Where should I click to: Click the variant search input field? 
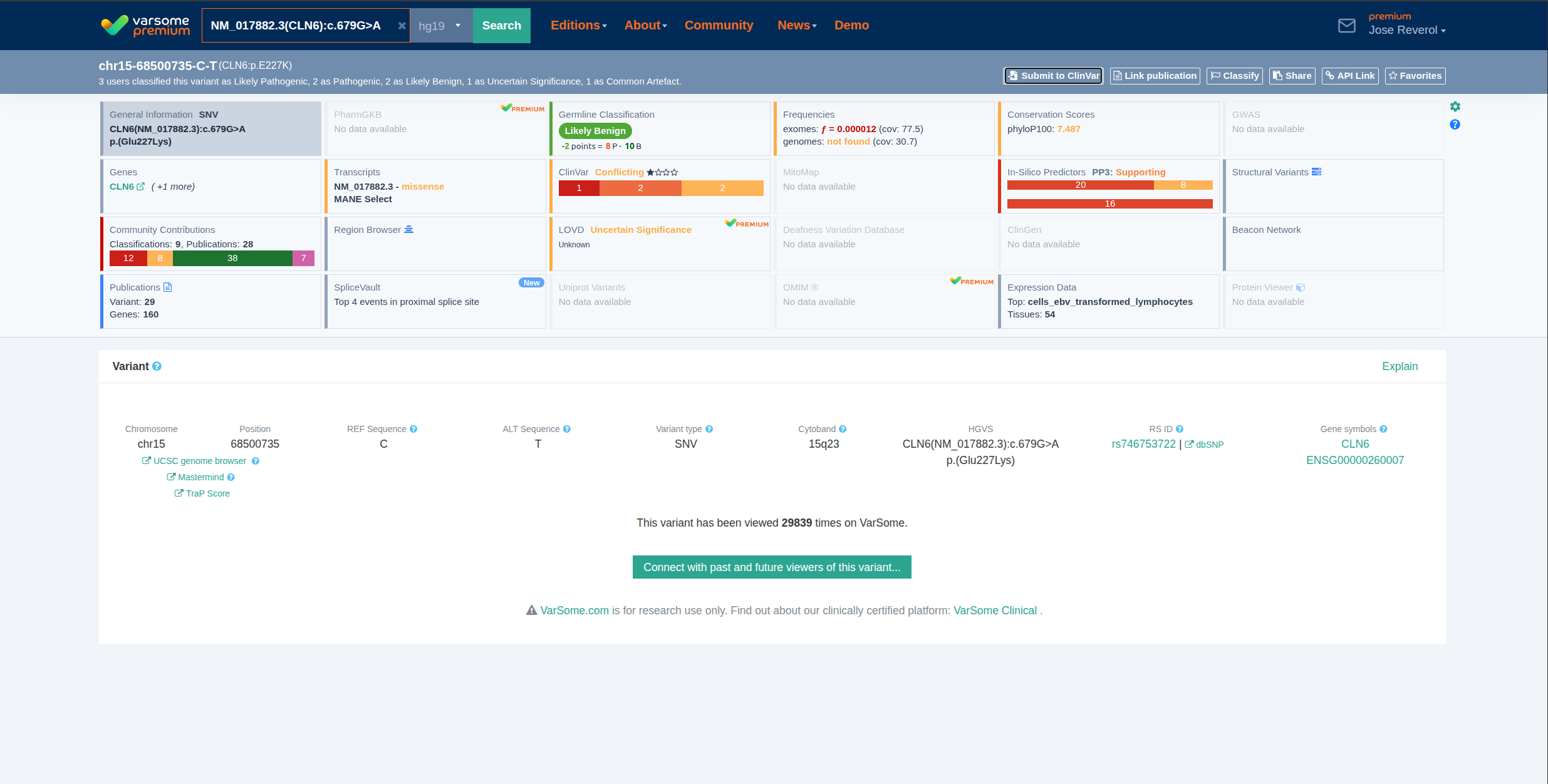[x=298, y=26]
